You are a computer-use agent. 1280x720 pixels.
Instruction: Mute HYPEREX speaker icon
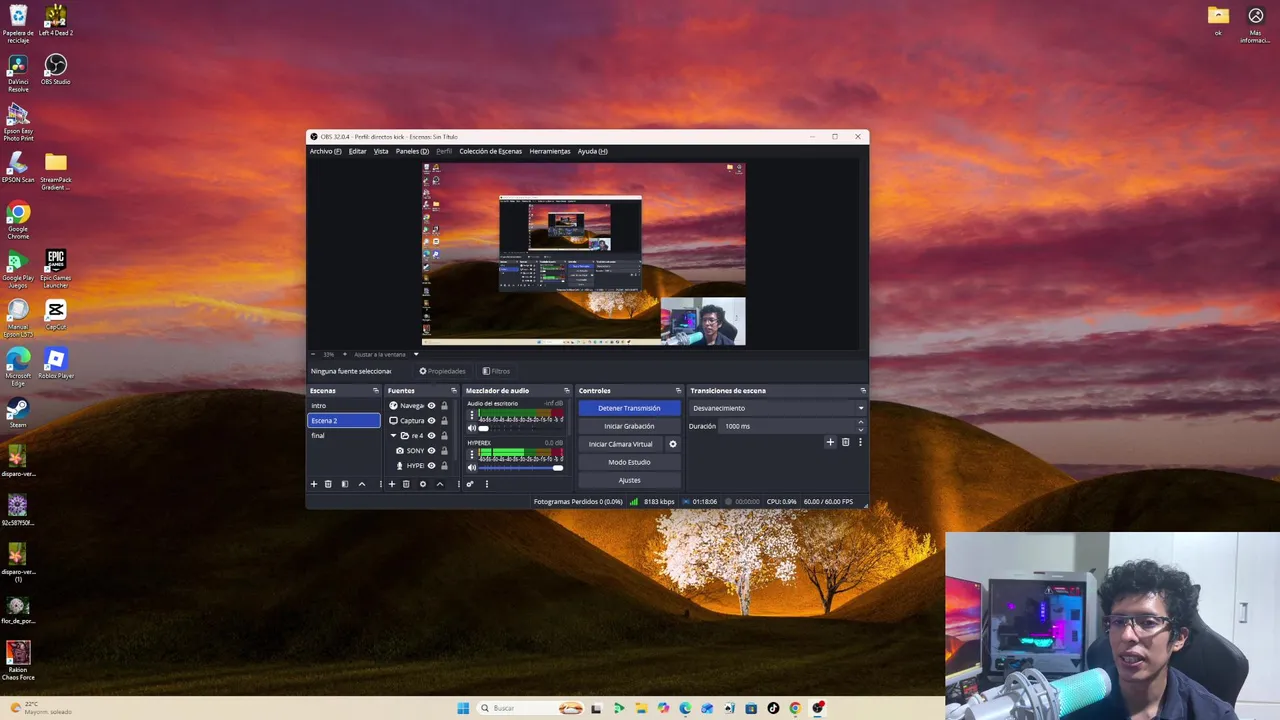click(x=472, y=467)
